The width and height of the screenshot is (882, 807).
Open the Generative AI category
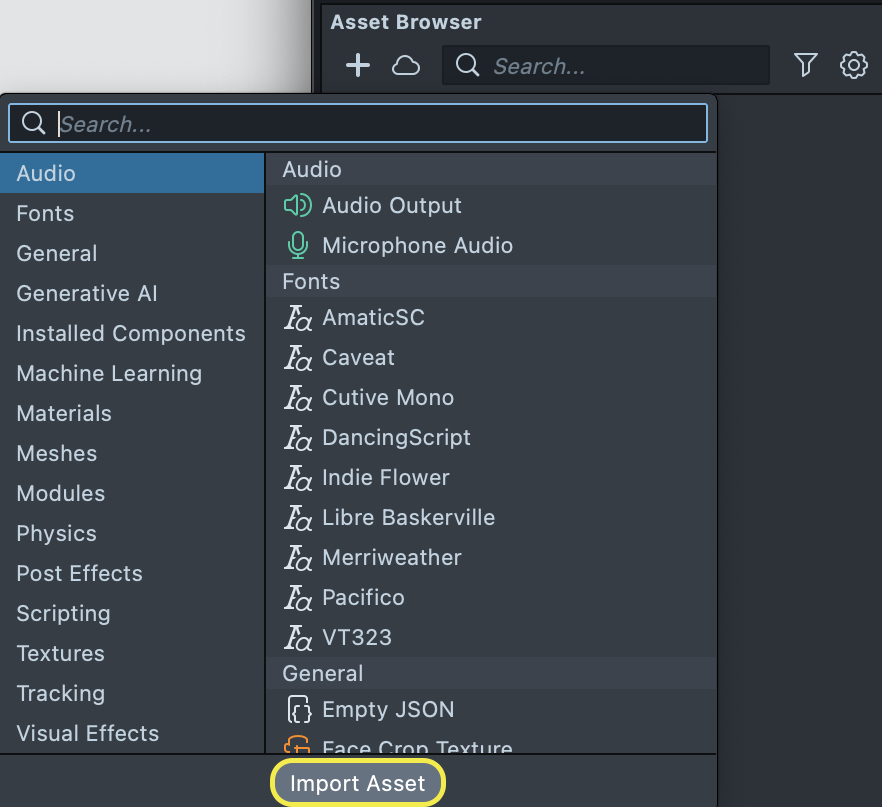click(x=87, y=294)
